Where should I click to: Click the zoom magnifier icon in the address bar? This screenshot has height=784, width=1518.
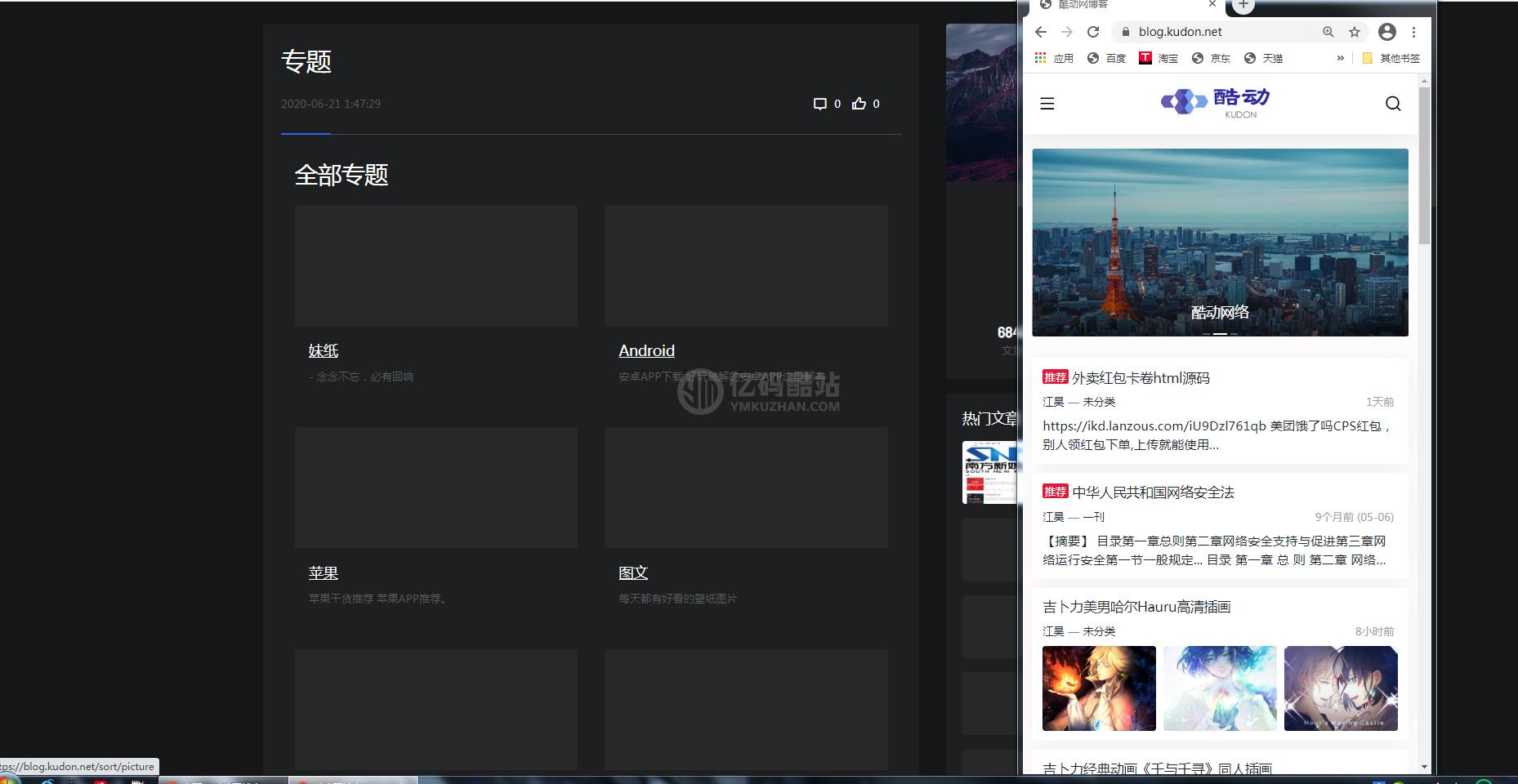click(x=1328, y=32)
